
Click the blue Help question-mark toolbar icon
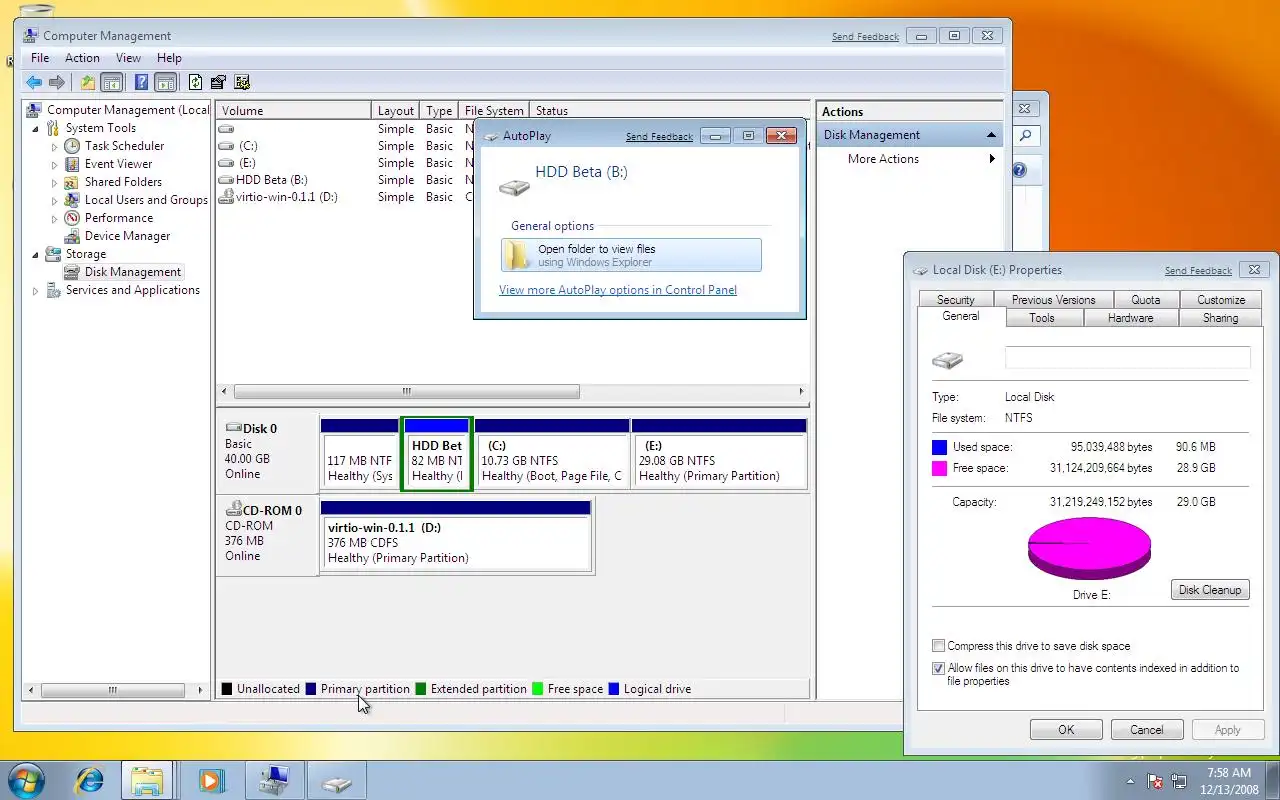coord(142,83)
